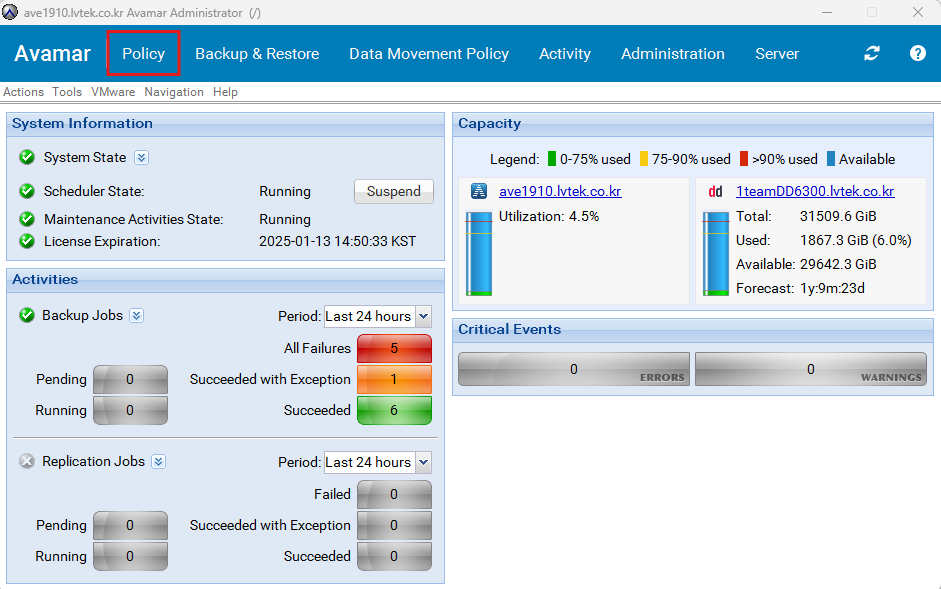Image resolution: width=941 pixels, height=589 pixels.
Task: Click the Available value 29642.3 GiB
Action: (838, 264)
